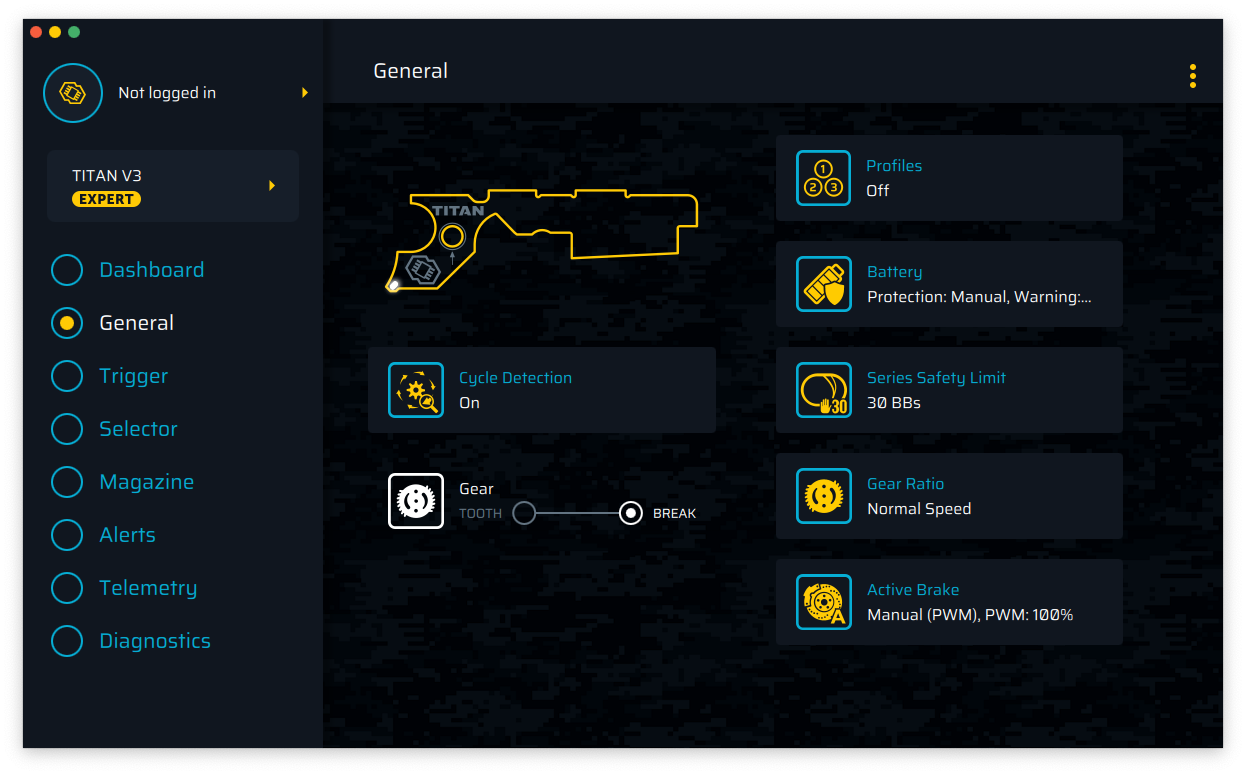1246x775 pixels.
Task: Open the Gear Ratio icon
Action: [x=823, y=496]
